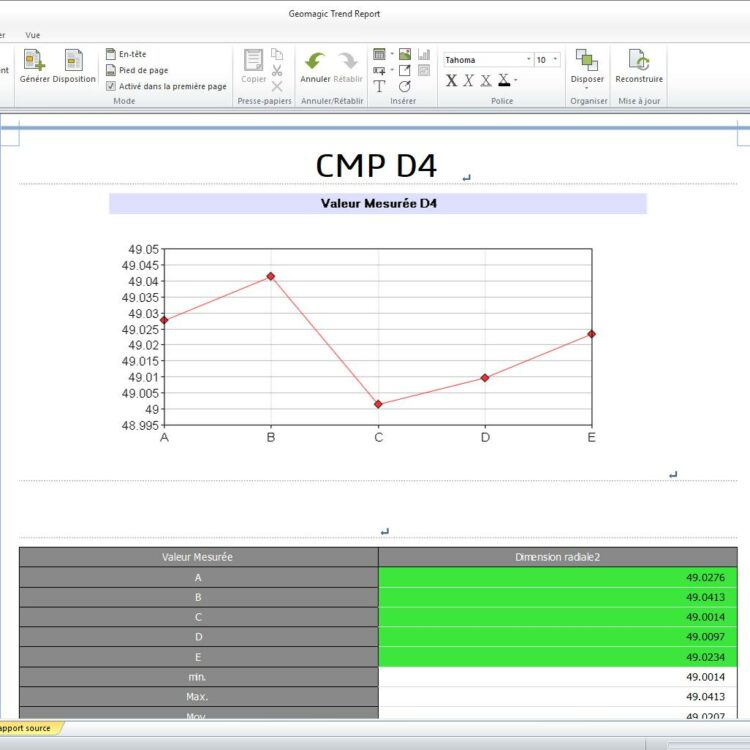Viewport: 750px width, 750px height.
Task: Expand the Disposer arrange dropdown
Action: (587, 87)
